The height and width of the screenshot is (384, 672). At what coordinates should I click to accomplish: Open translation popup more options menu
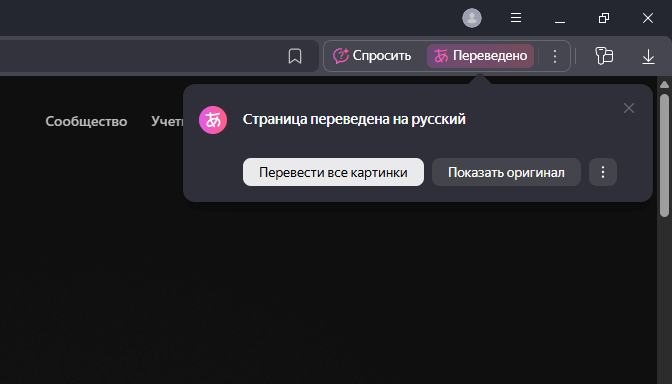coord(603,172)
